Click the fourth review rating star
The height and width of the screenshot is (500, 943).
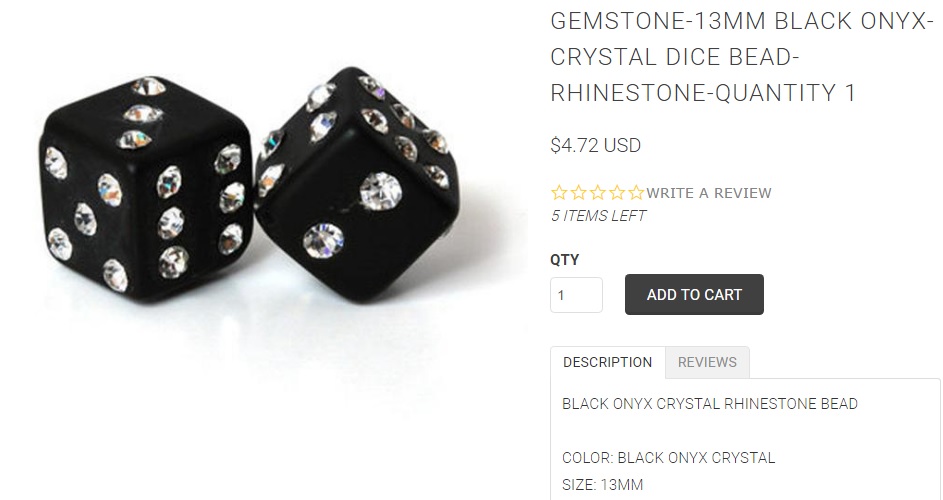click(617, 193)
